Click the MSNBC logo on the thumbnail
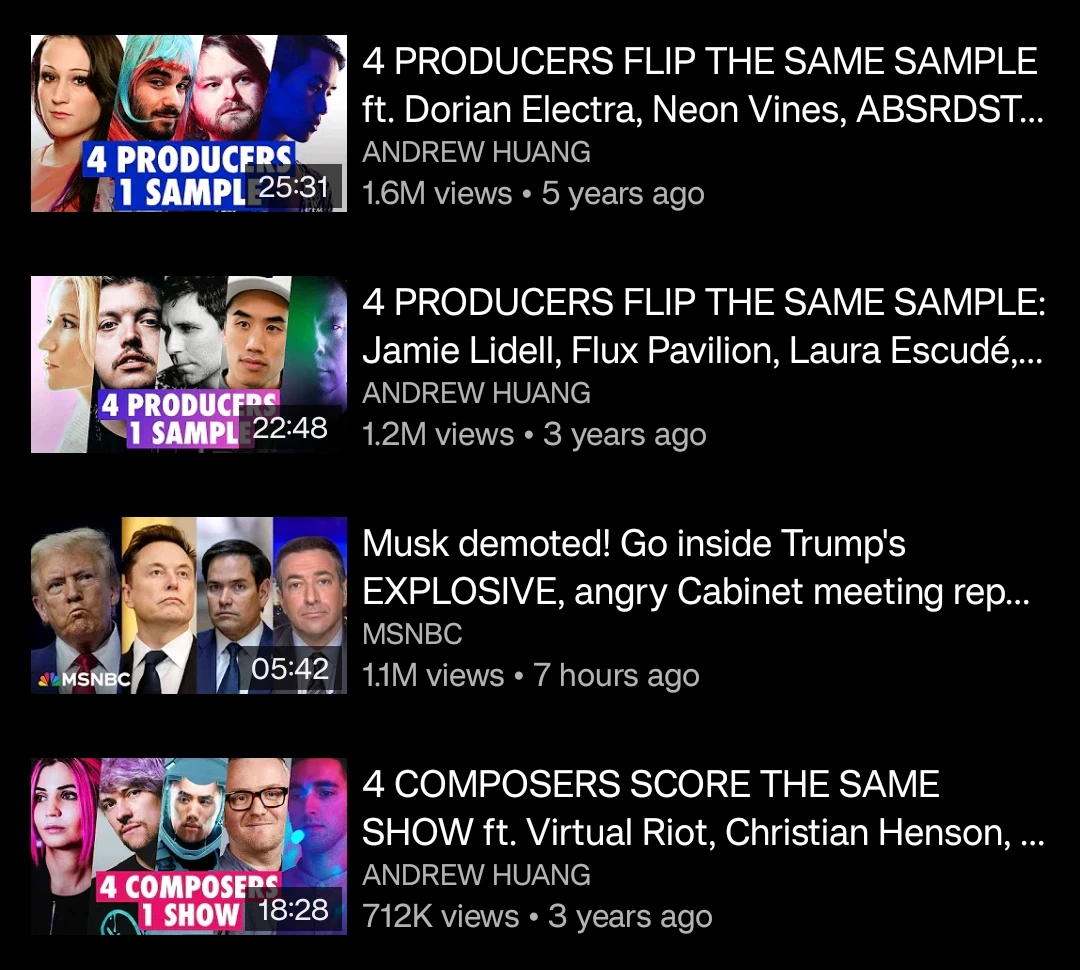 point(84,679)
